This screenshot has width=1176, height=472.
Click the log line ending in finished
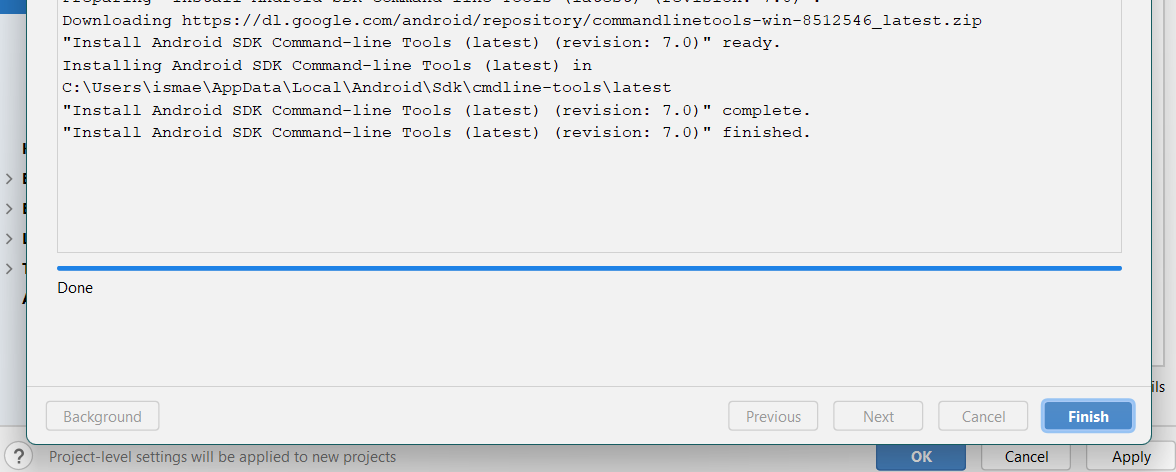click(x=436, y=133)
